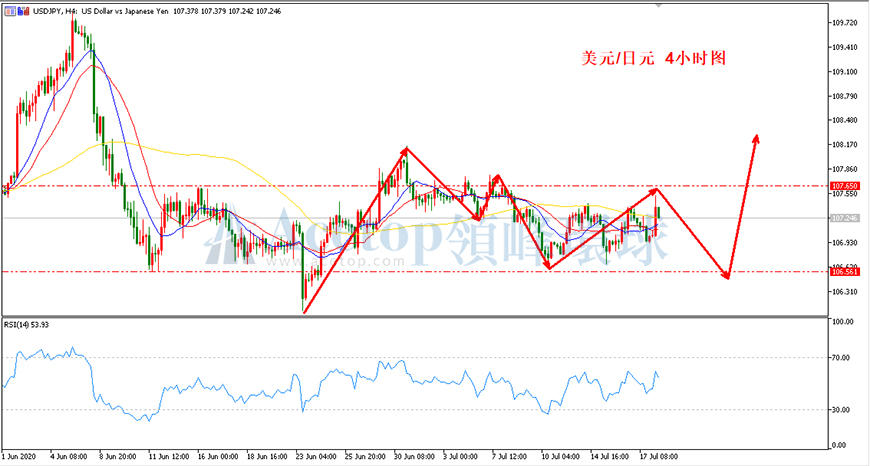The image size is (870, 466).
Task: Select the gray 107.246 current price tag
Action: tap(844, 218)
